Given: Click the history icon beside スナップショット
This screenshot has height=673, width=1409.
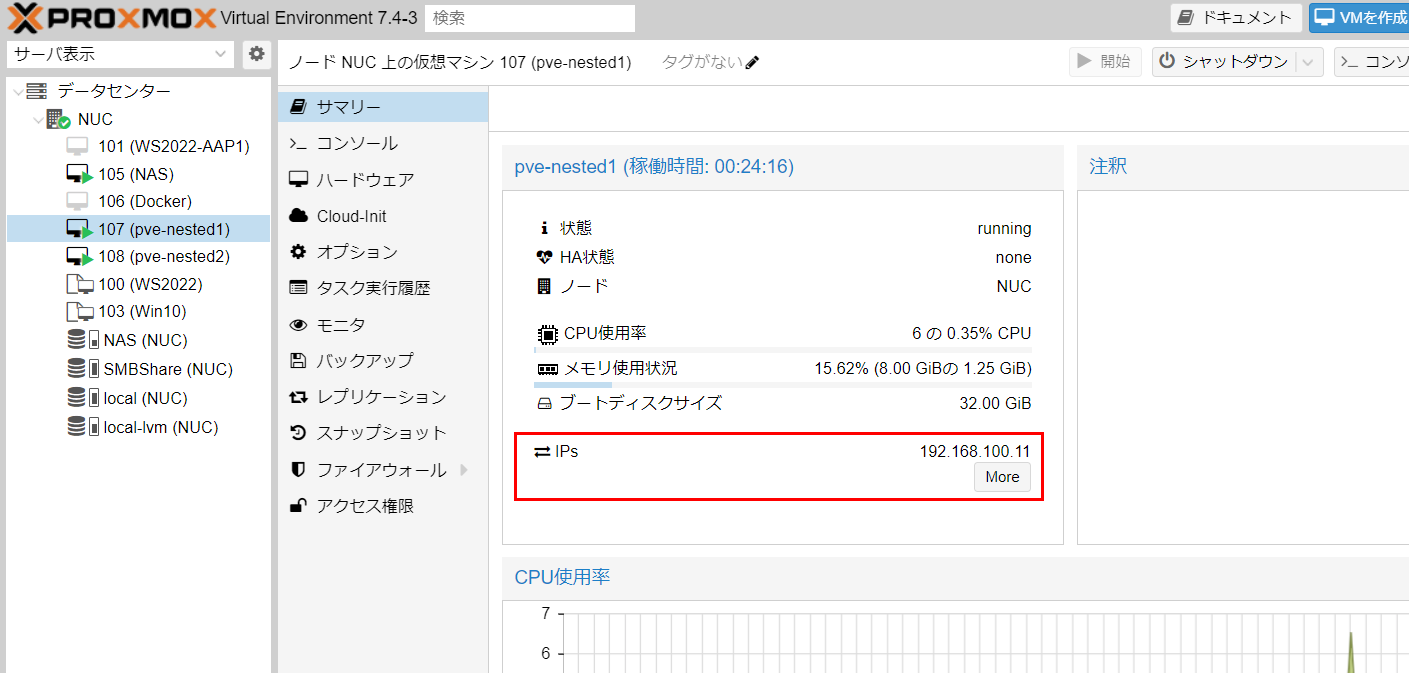Looking at the screenshot, I should (298, 433).
